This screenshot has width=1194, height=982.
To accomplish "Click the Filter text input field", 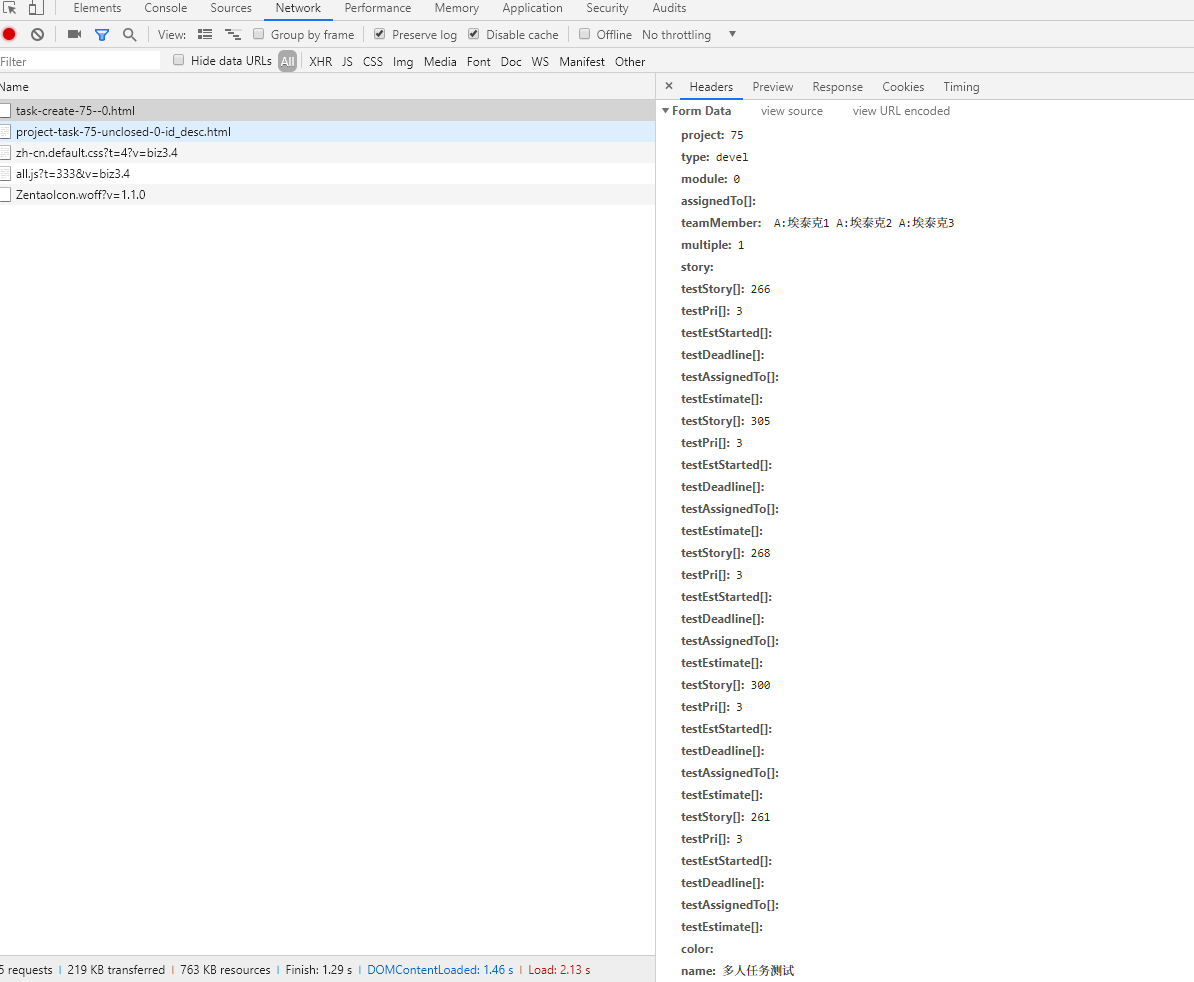I will [80, 61].
